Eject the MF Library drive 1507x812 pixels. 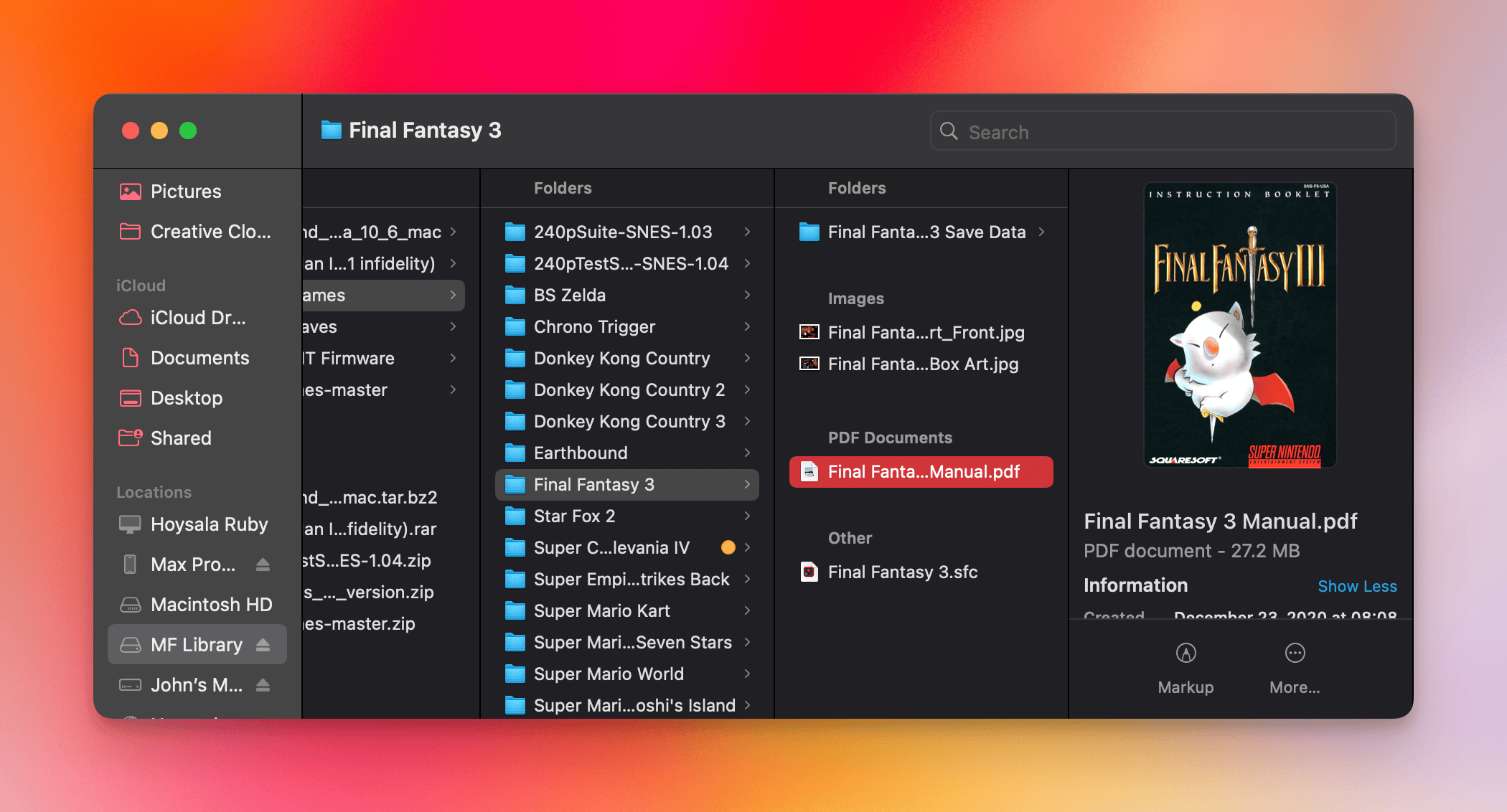(x=263, y=645)
